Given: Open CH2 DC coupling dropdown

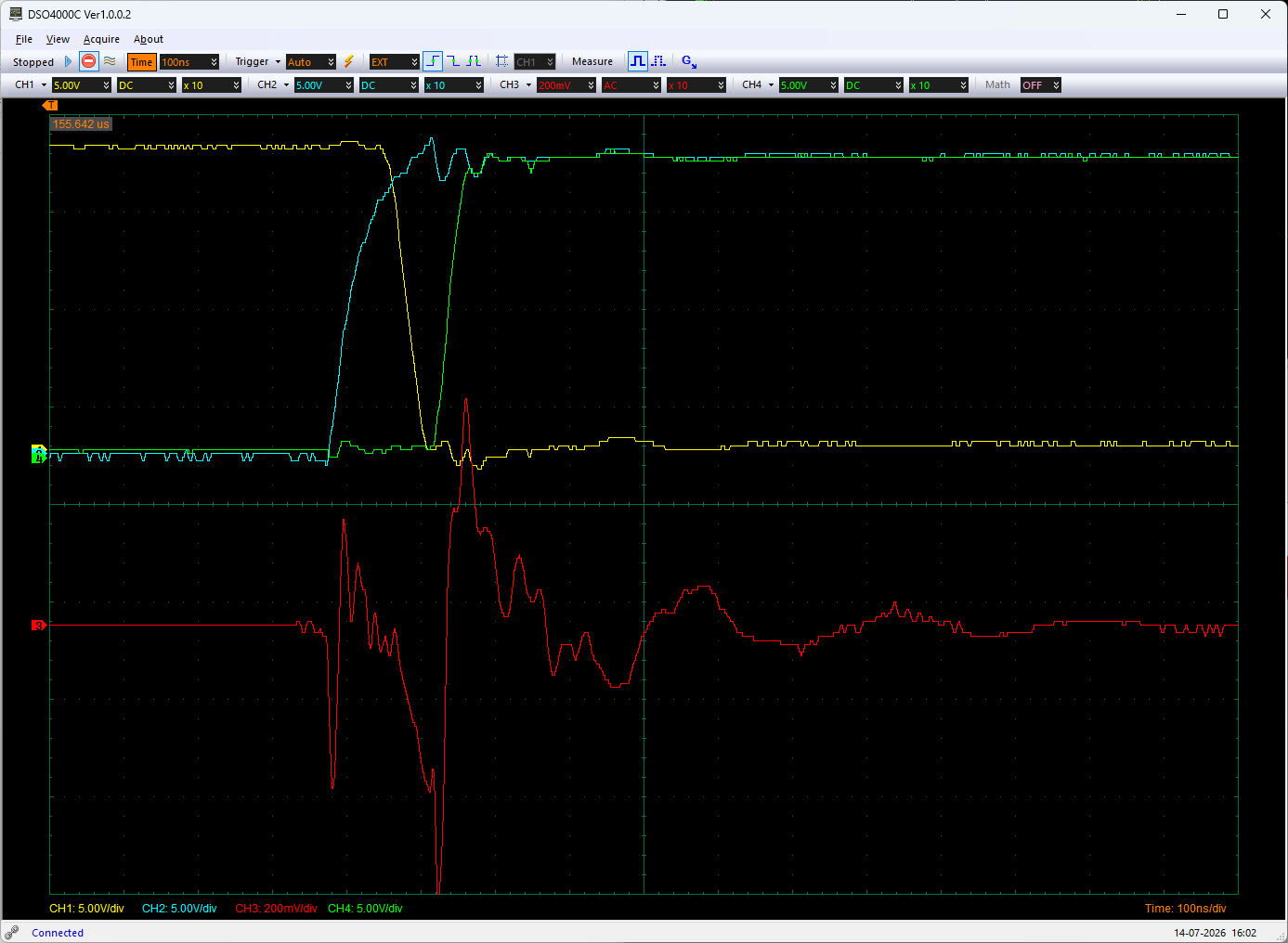Looking at the screenshot, I should pyautogui.click(x=389, y=85).
